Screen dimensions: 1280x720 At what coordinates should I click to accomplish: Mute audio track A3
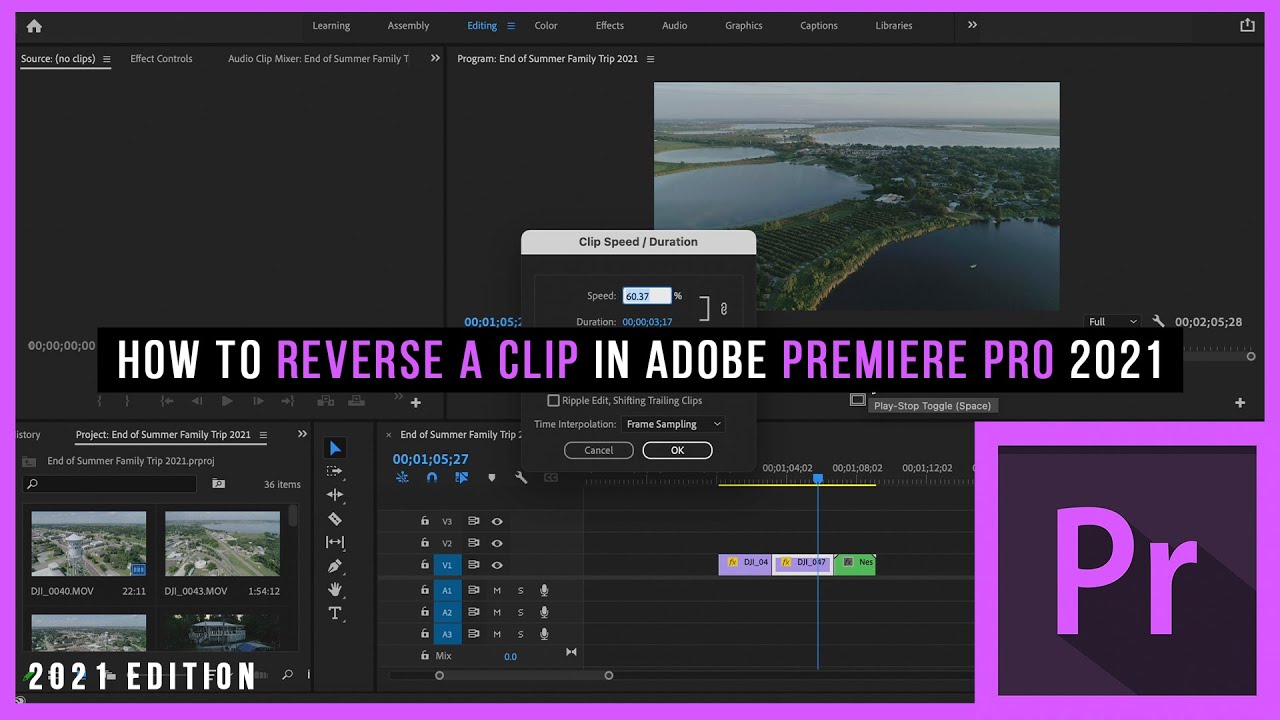(x=497, y=634)
